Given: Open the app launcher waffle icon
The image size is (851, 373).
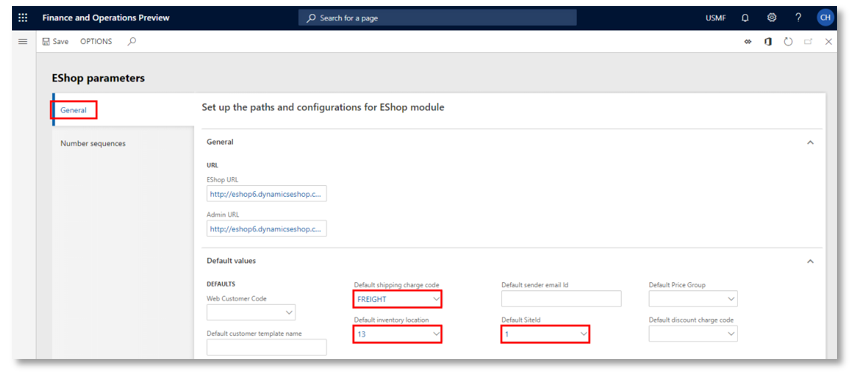Looking at the screenshot, I should 23,18.
